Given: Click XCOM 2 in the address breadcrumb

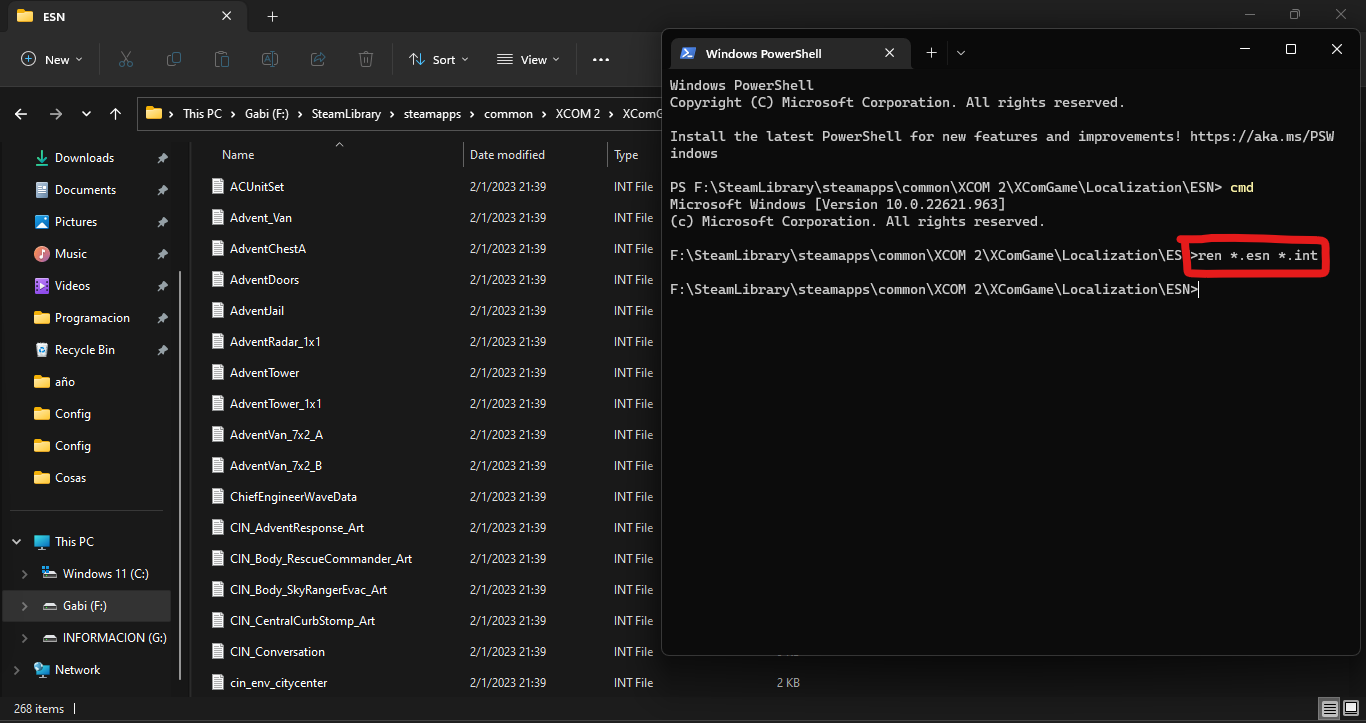Looking at the screenshot, I should click(x=578, y=114).
